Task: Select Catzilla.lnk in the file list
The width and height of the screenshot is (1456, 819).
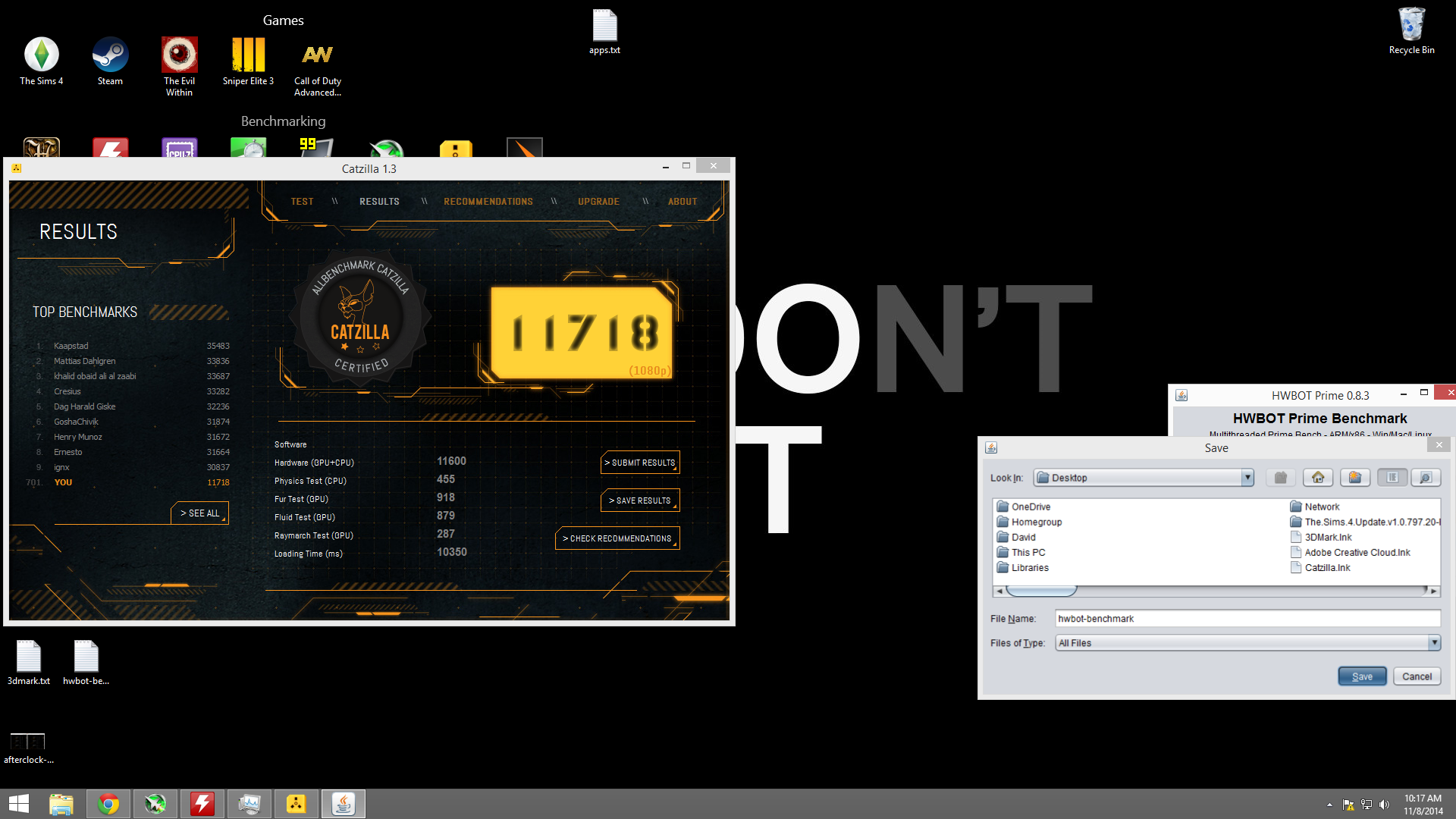Action: click(x=1320, y=567)
